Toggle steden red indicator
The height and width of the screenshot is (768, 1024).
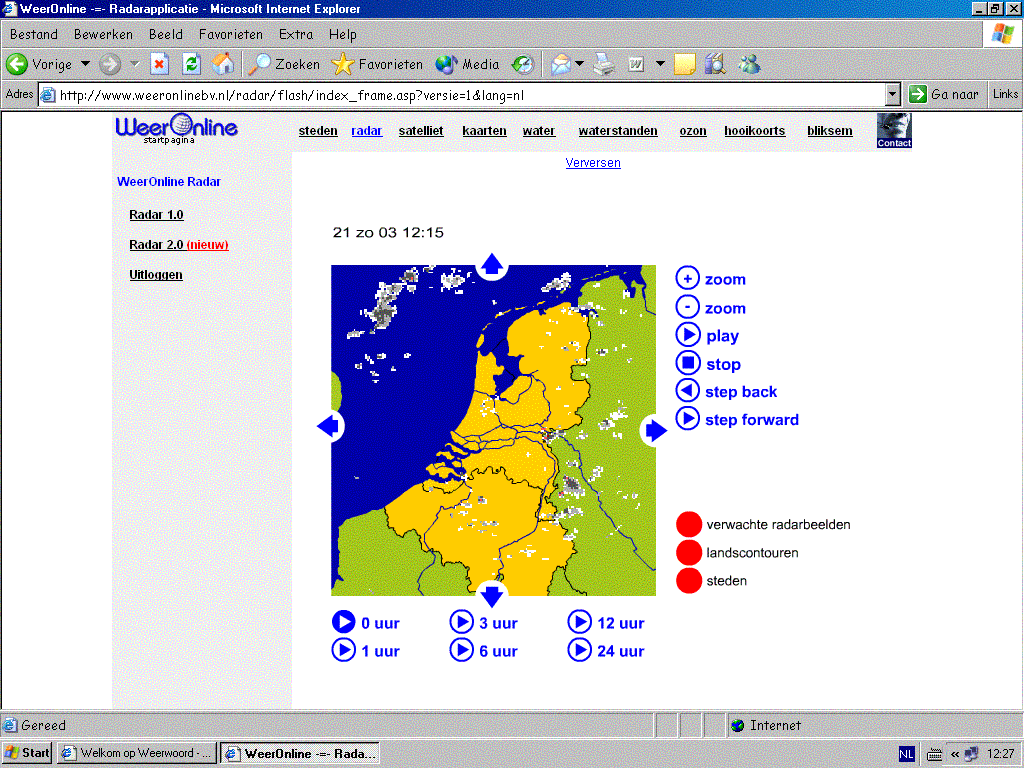coord(689,581)
